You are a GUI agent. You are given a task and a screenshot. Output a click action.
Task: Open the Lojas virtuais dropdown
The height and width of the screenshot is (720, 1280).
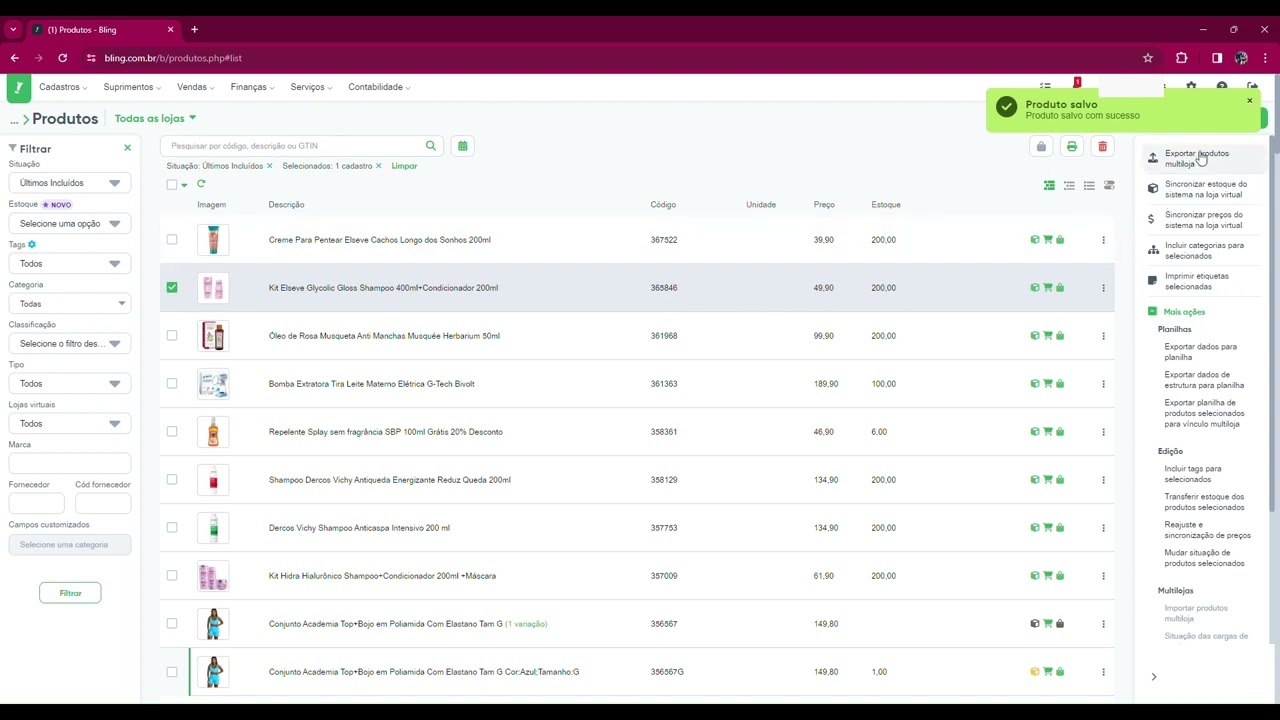coord(70,424)
